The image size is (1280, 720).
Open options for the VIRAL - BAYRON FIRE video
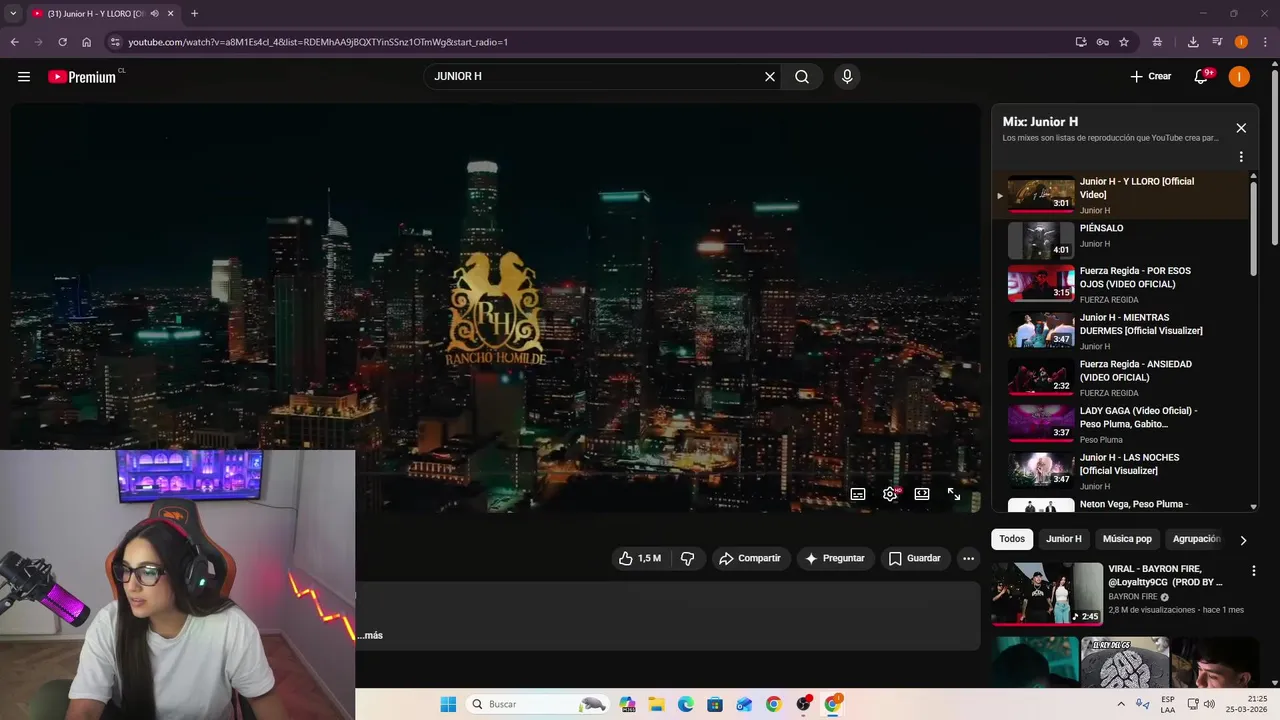tap(1253, 571)
